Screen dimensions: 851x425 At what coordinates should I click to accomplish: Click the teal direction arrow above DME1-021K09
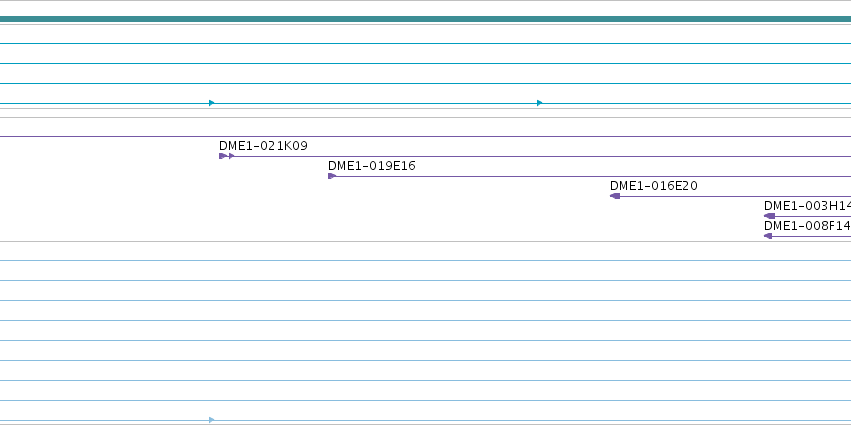click(212, 103)
